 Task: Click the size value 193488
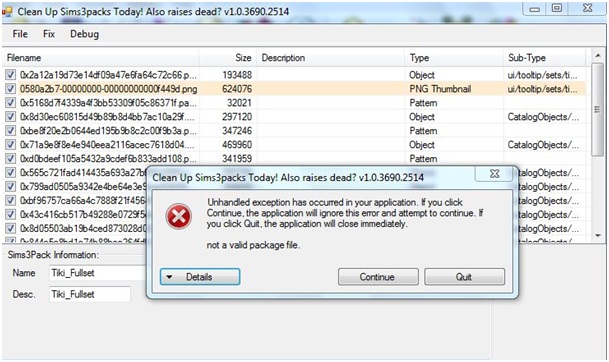(x=237, y=75)
